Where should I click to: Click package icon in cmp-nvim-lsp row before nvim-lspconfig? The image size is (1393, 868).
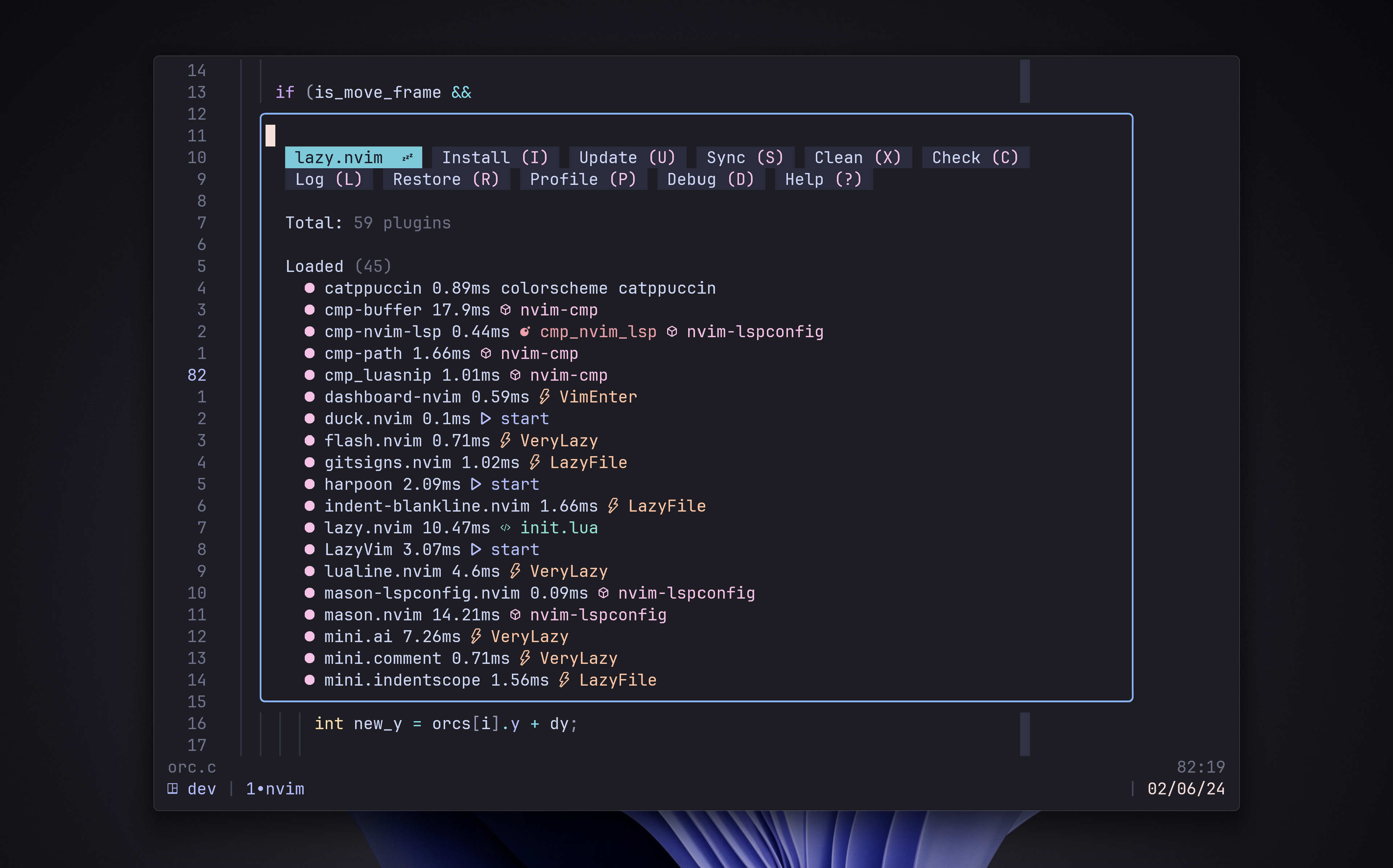click(x=672, y=332)
